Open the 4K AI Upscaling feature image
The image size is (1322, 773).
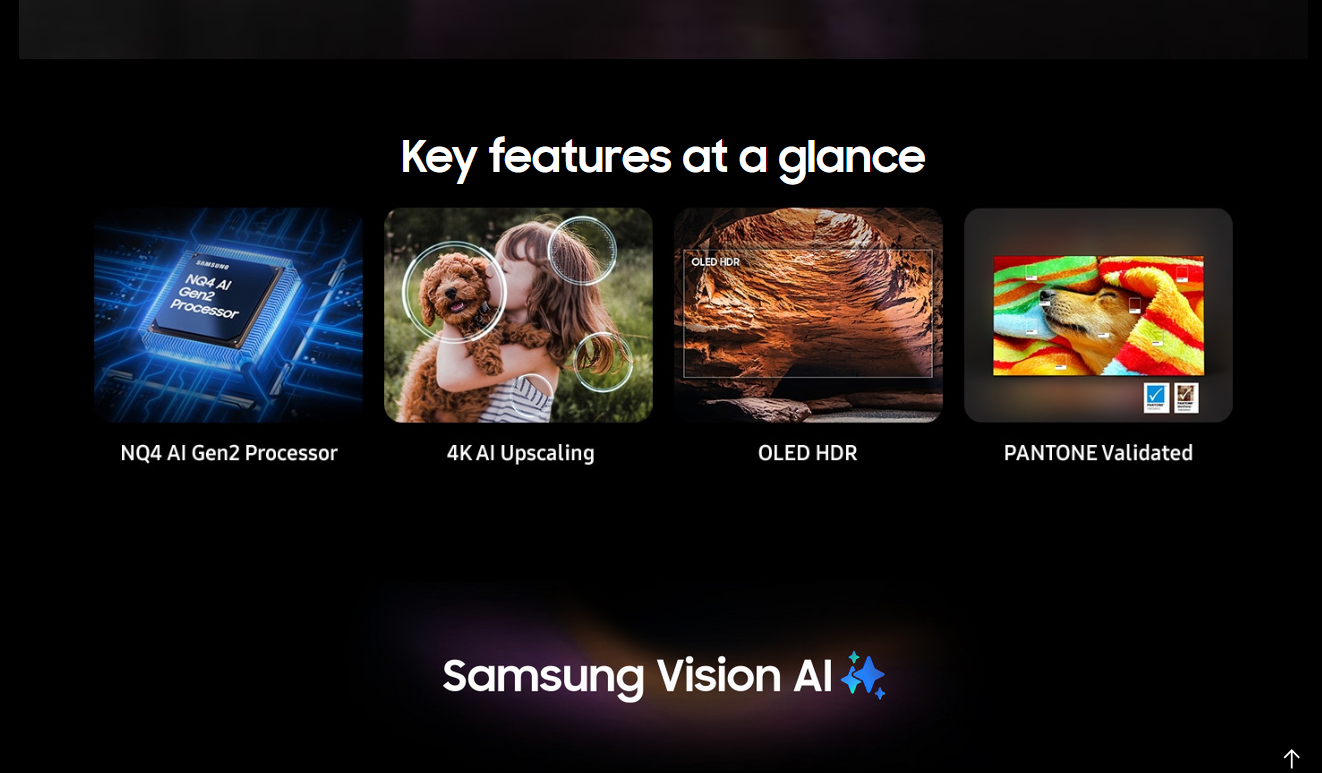[x=518, y=315]
